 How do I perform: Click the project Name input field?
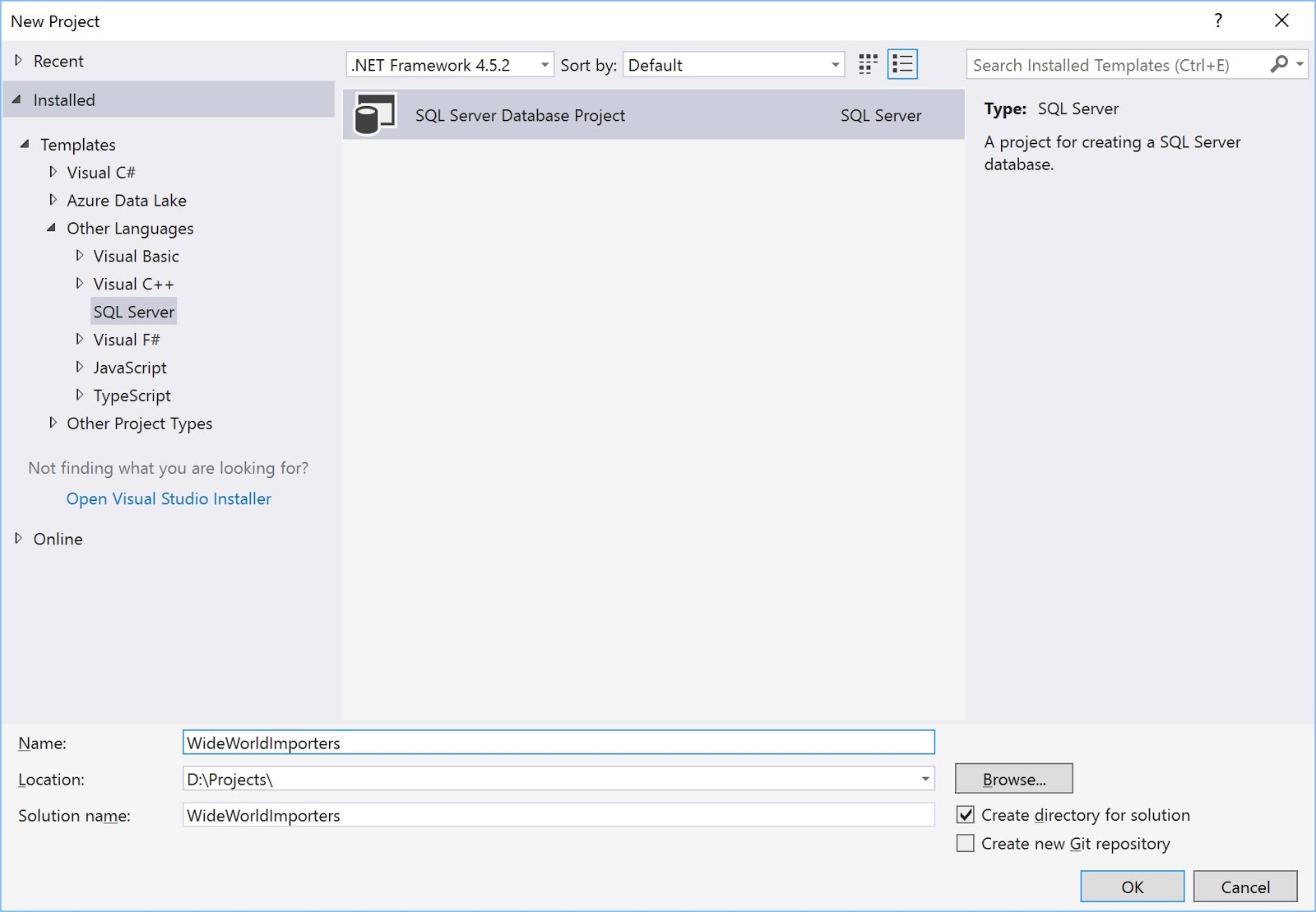(x=558, y=743)
